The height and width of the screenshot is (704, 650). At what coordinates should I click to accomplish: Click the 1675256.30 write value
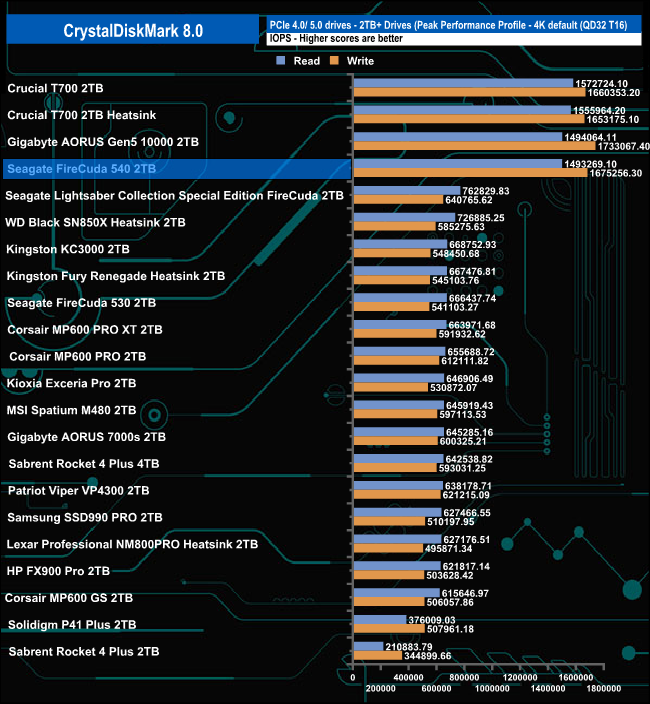point(615,173)
